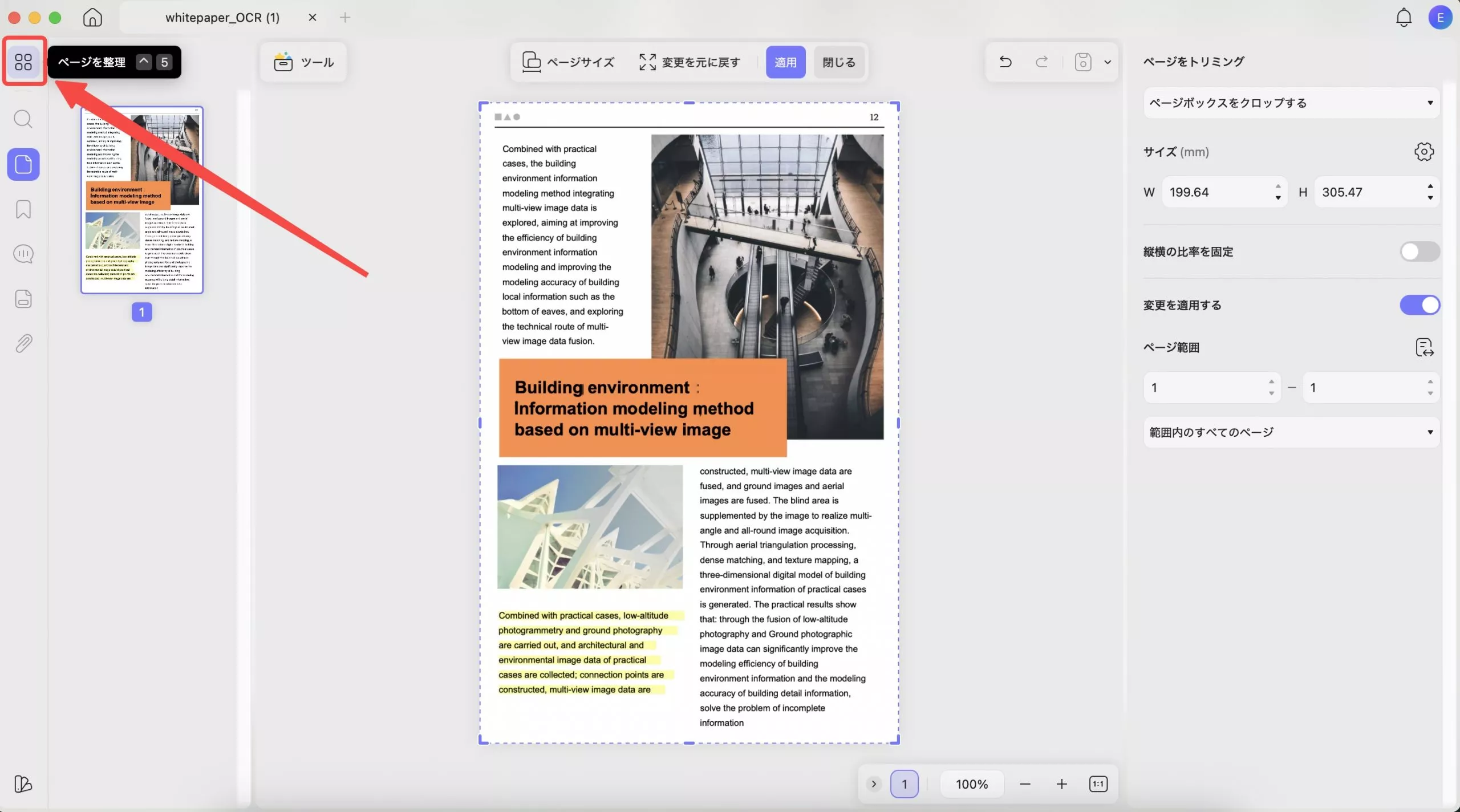The height and width of the screenshot is (812, 1460).
Task: Enable the fixed aspect ratio toggle
Action: [1419, 251]
